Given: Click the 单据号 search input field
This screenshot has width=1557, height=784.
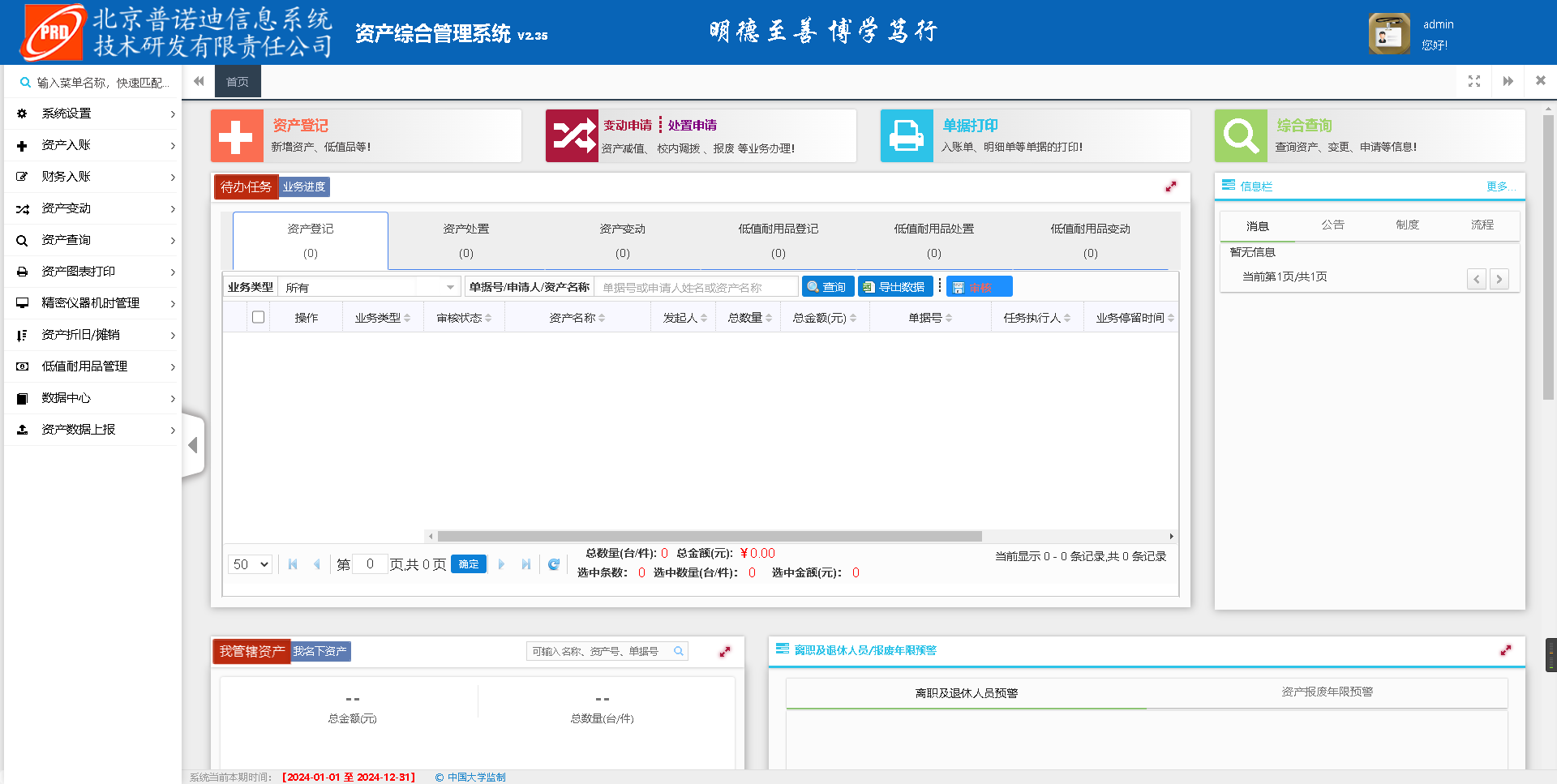Looking at the screenshot, I should tap(696, 287).
